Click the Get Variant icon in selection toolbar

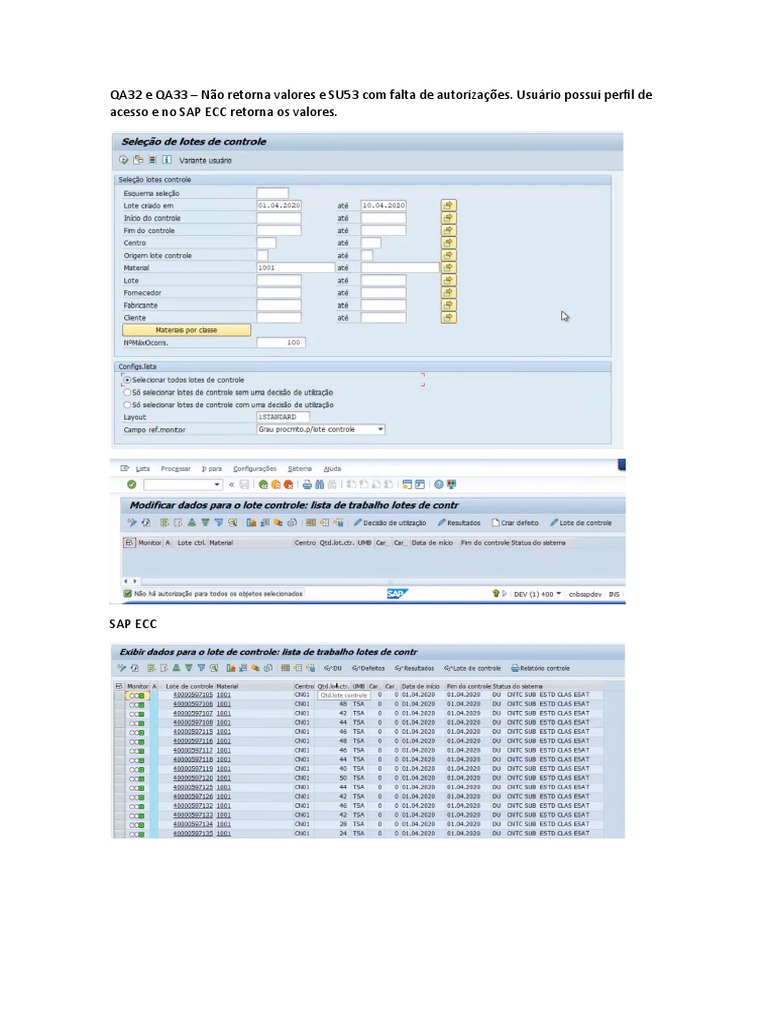[138, 160]
